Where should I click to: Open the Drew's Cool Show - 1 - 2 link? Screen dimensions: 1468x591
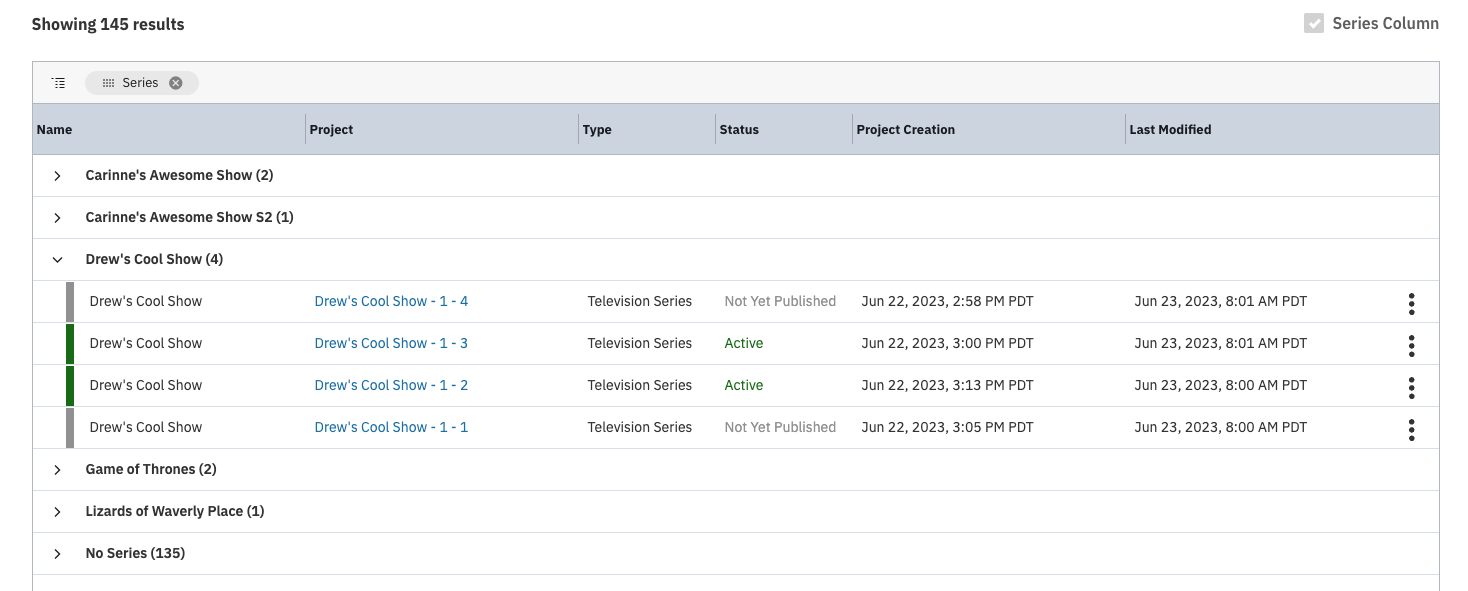click(x=391, y=385)
